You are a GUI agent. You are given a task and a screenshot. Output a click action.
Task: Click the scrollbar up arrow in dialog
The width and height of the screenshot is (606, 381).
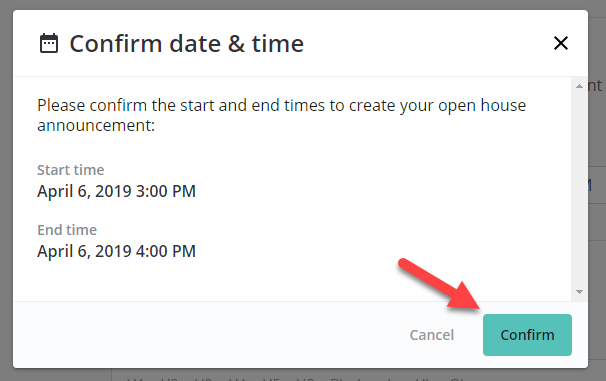pyautogui.click(x=579, y=86)
